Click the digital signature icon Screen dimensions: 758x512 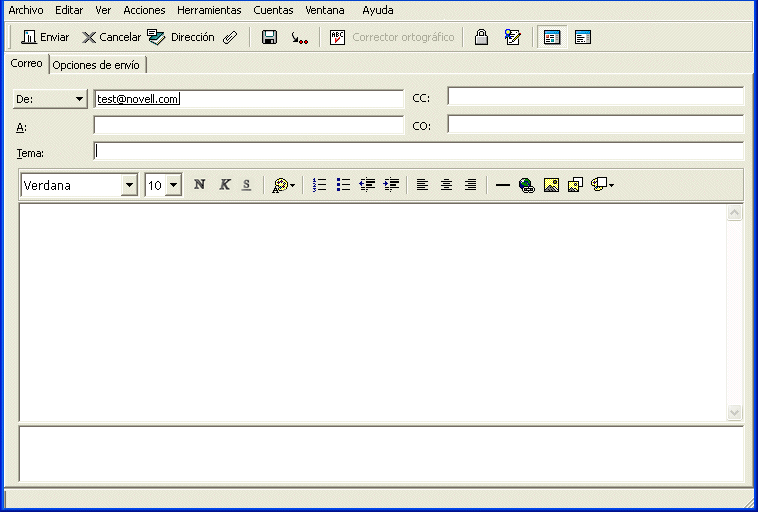[512, 37]
